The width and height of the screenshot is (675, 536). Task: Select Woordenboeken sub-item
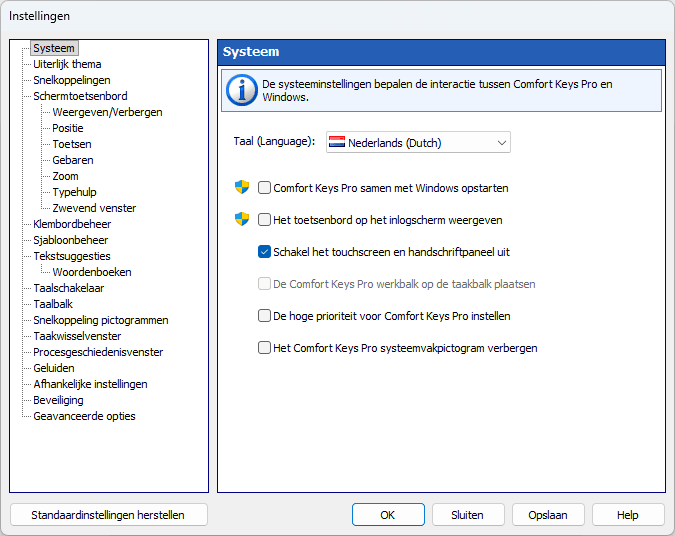[x=92, y=272]
